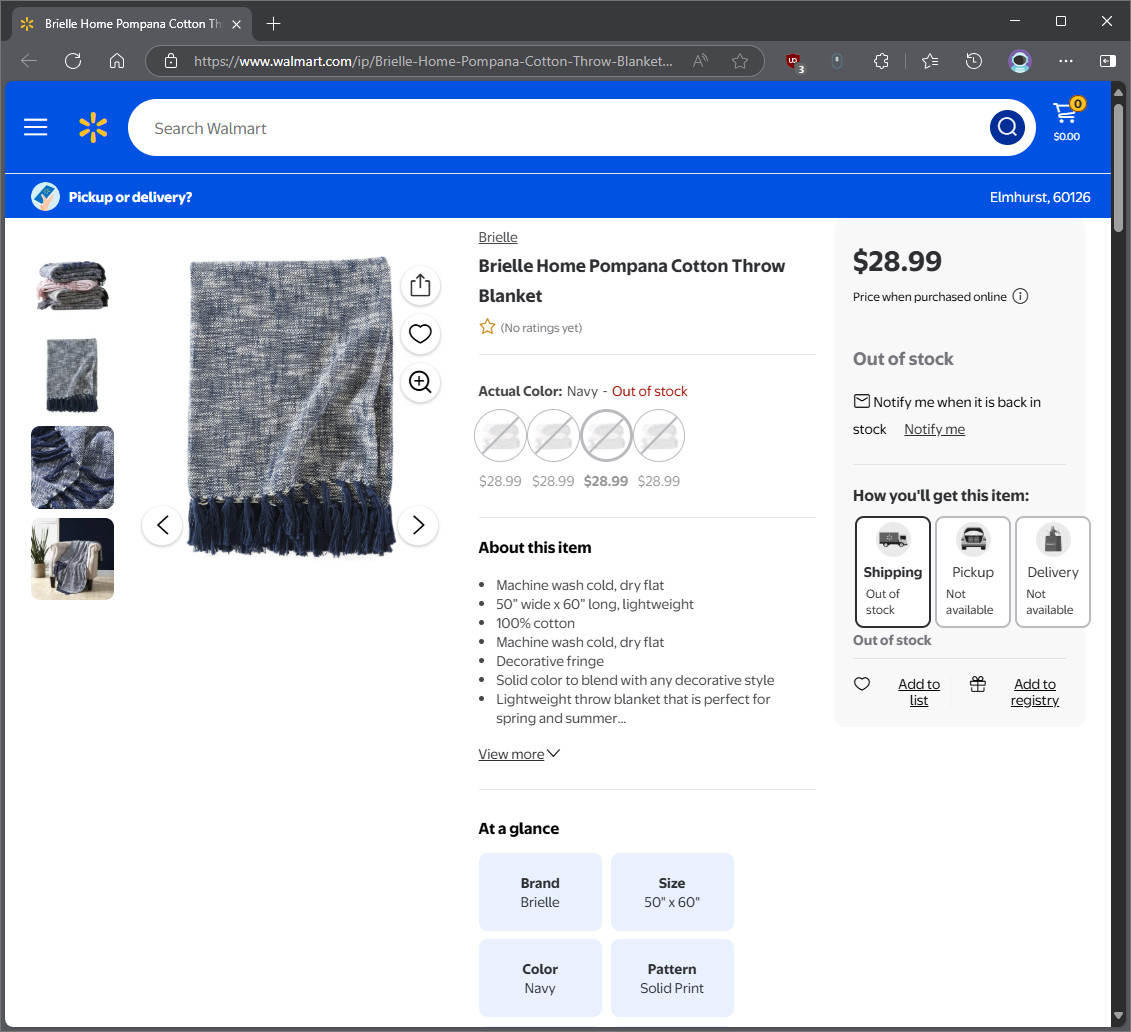This screenshot has height=1032, width=1131.
Task: Click the star rating icon
Action: (488, 327)
